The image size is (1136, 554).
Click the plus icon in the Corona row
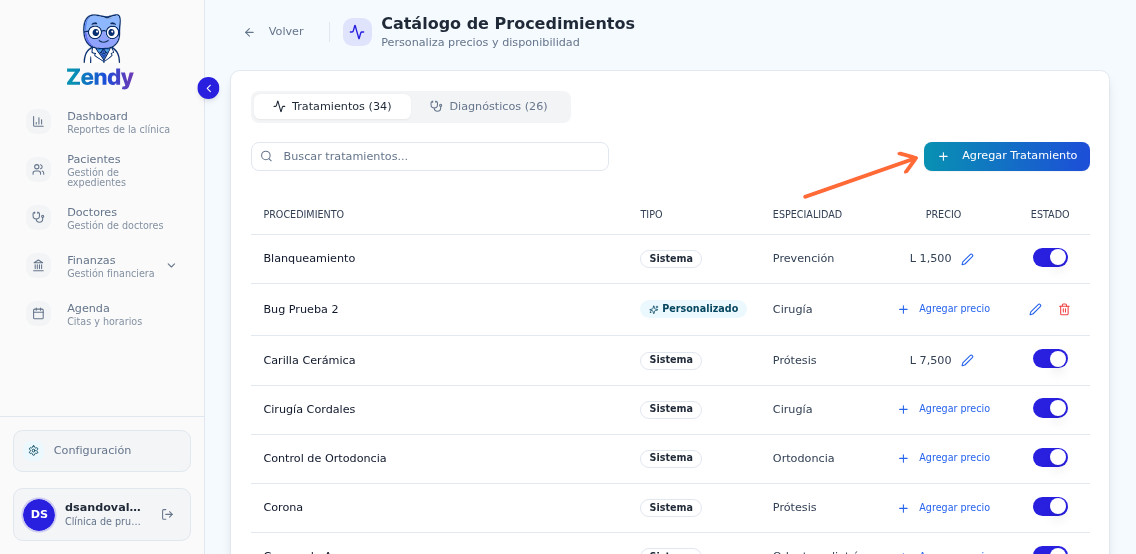(x=903, y=508)
